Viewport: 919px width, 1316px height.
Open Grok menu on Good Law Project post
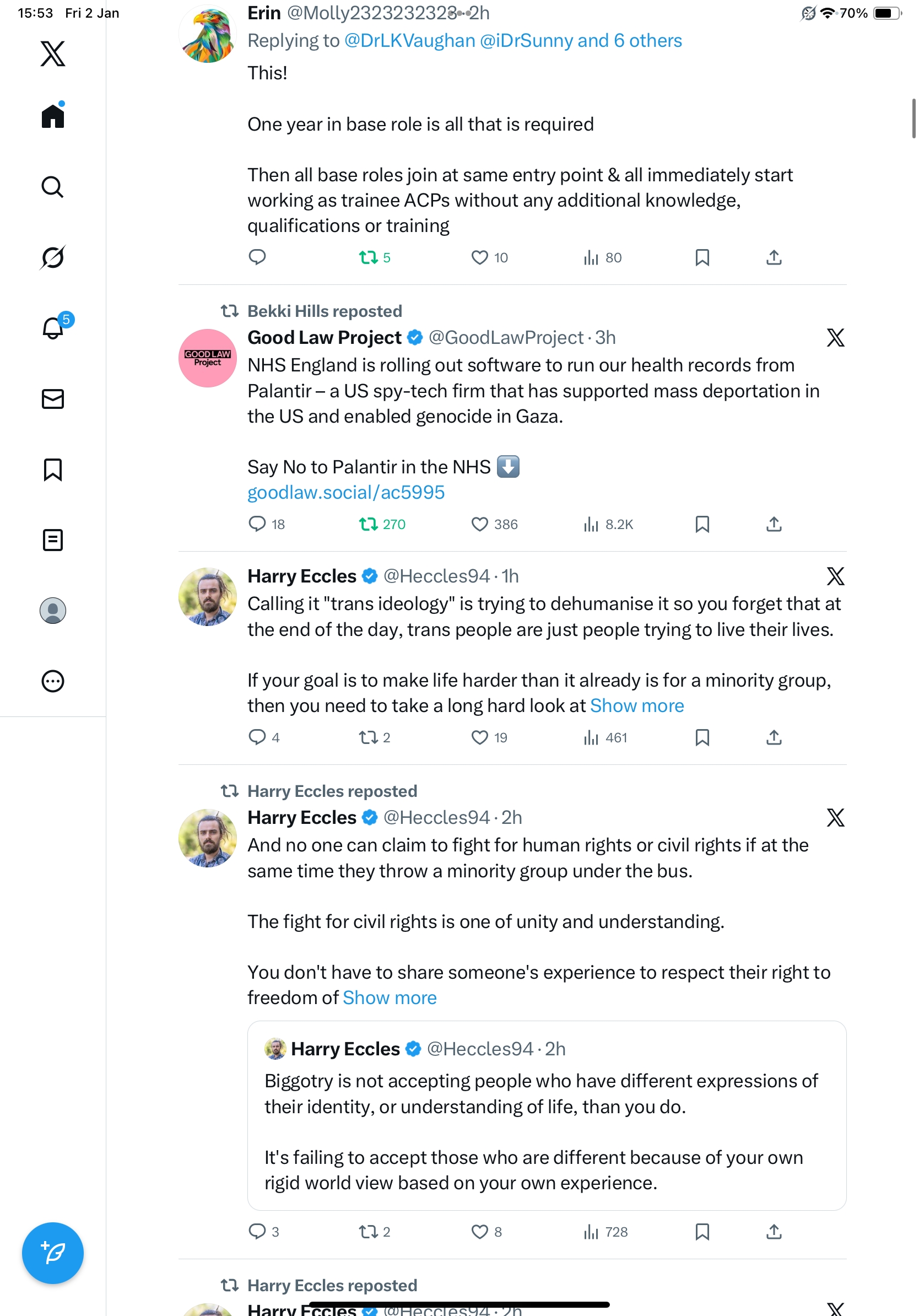[x=835, y=338]
